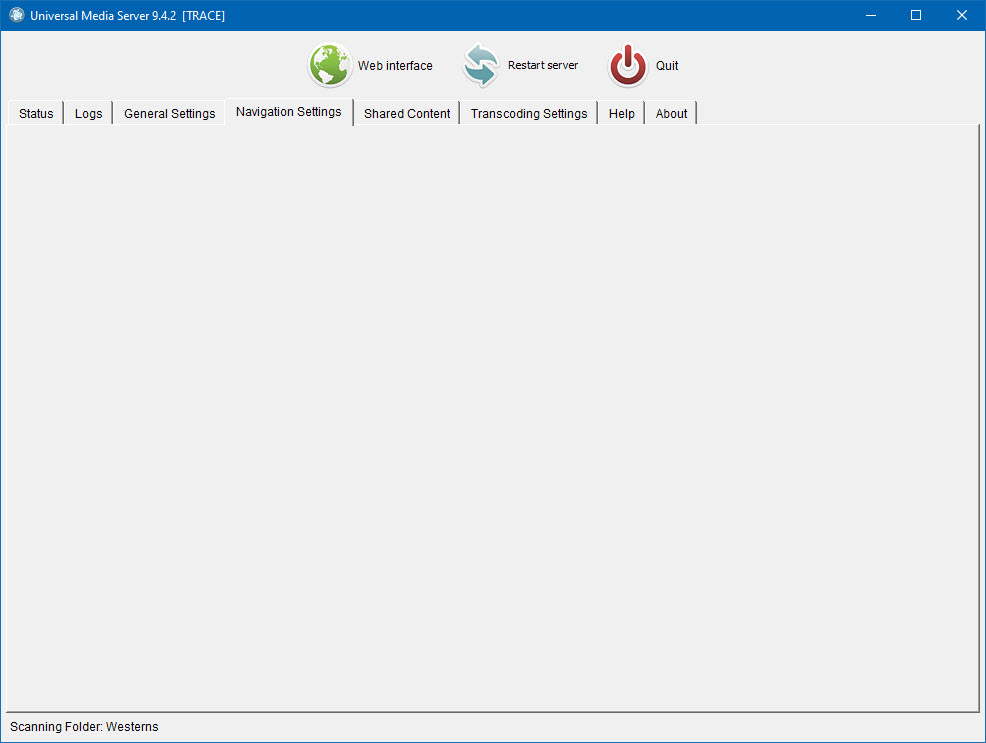Minimize the Universal Media Server window

coord(871,15)
